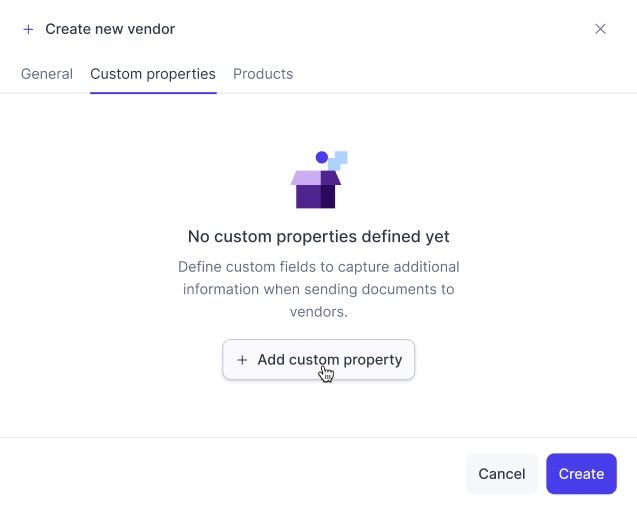Switch to the General tab
Viewport: 637px width, 506px height.
47,74
